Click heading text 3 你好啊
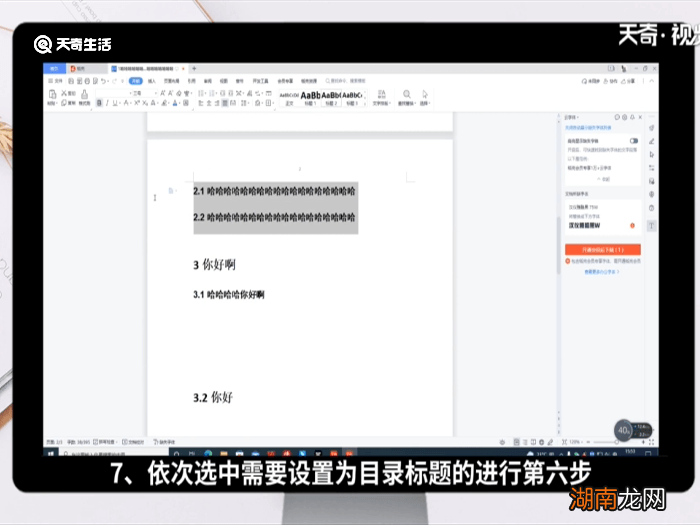Screen dimensions: 700x525 click(x=214, y=265)
